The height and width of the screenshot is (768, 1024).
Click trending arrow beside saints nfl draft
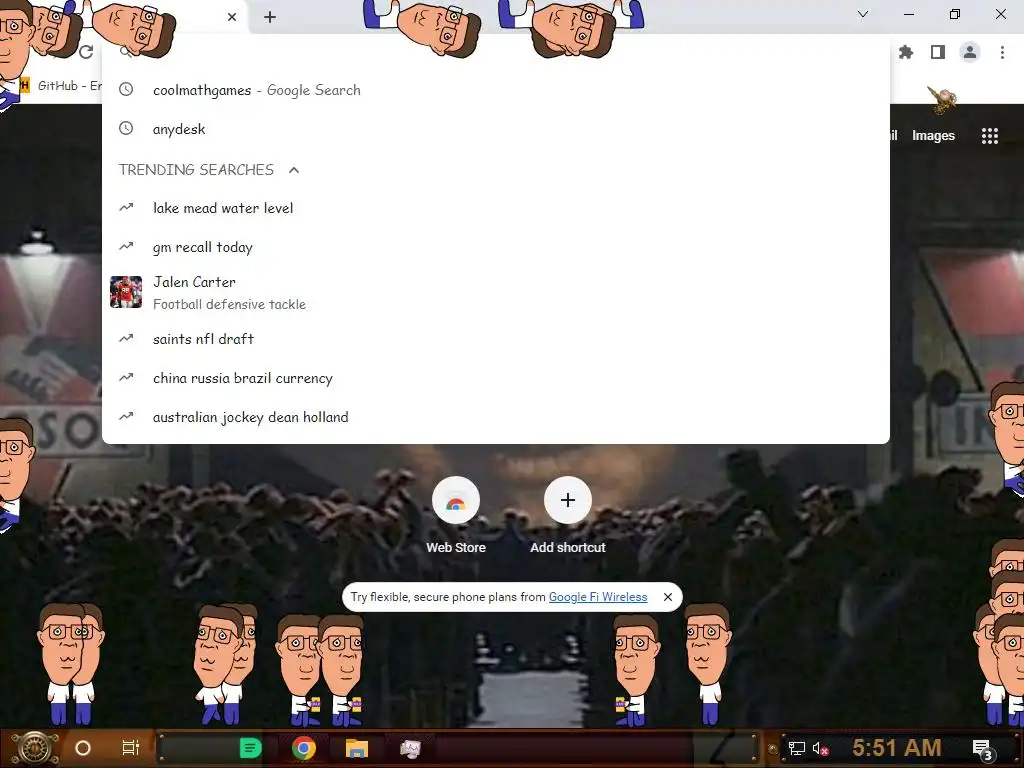coord(126,338)
